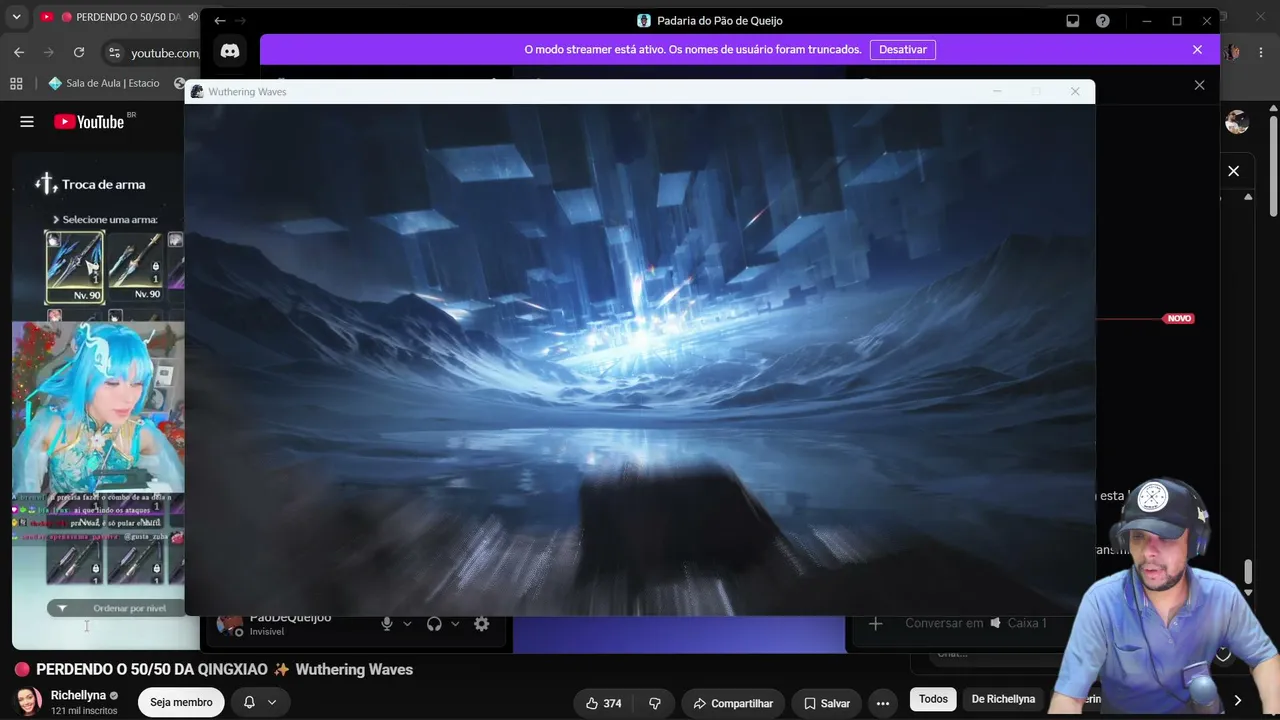Click the video title PERDENDO O 50/50 DA QINGXIAO
The image size is (1280, 720).
tap(224, 669)
